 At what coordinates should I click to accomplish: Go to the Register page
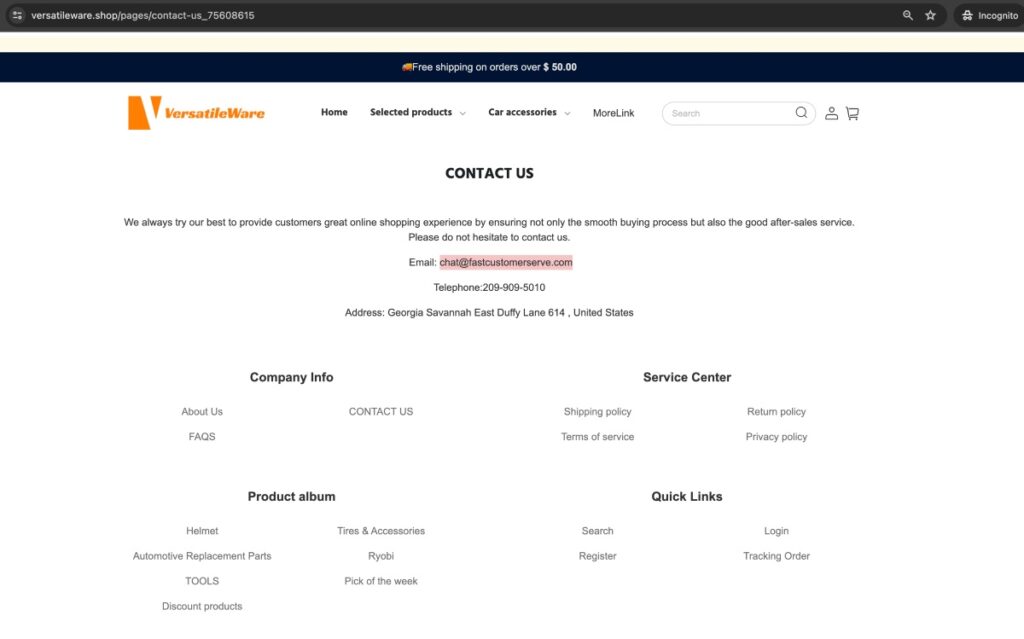point(597,556)
